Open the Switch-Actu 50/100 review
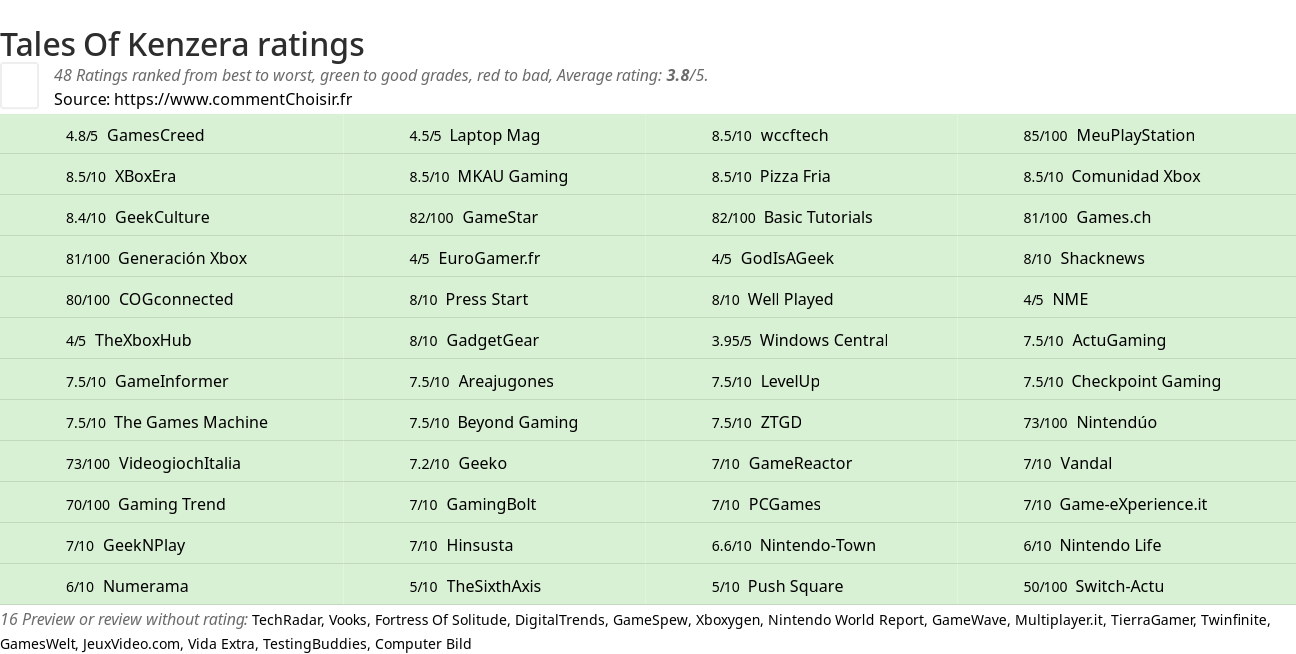1296x654 pixels. (1093, 586)
